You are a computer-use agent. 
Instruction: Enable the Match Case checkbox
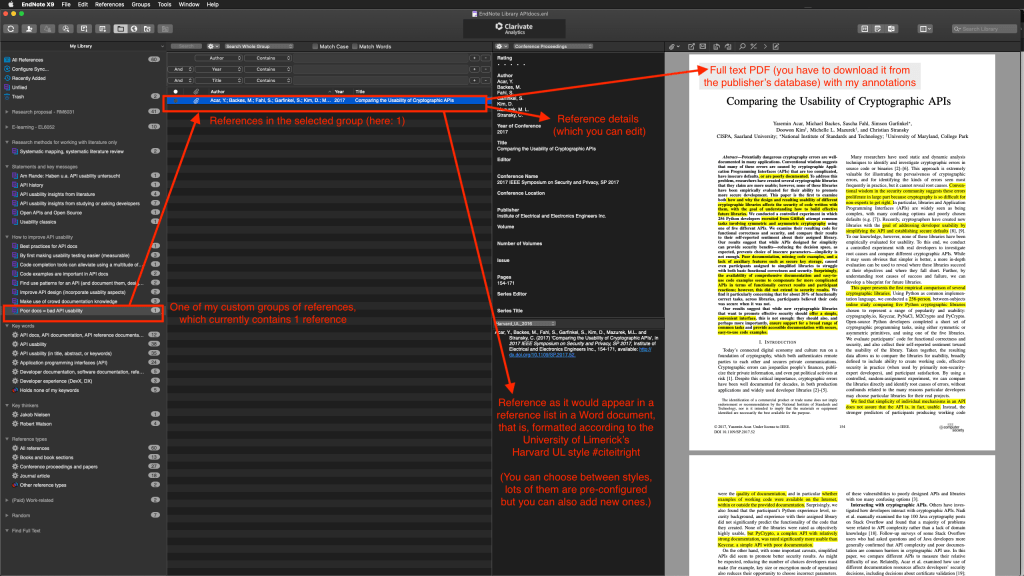coord(317,46)
